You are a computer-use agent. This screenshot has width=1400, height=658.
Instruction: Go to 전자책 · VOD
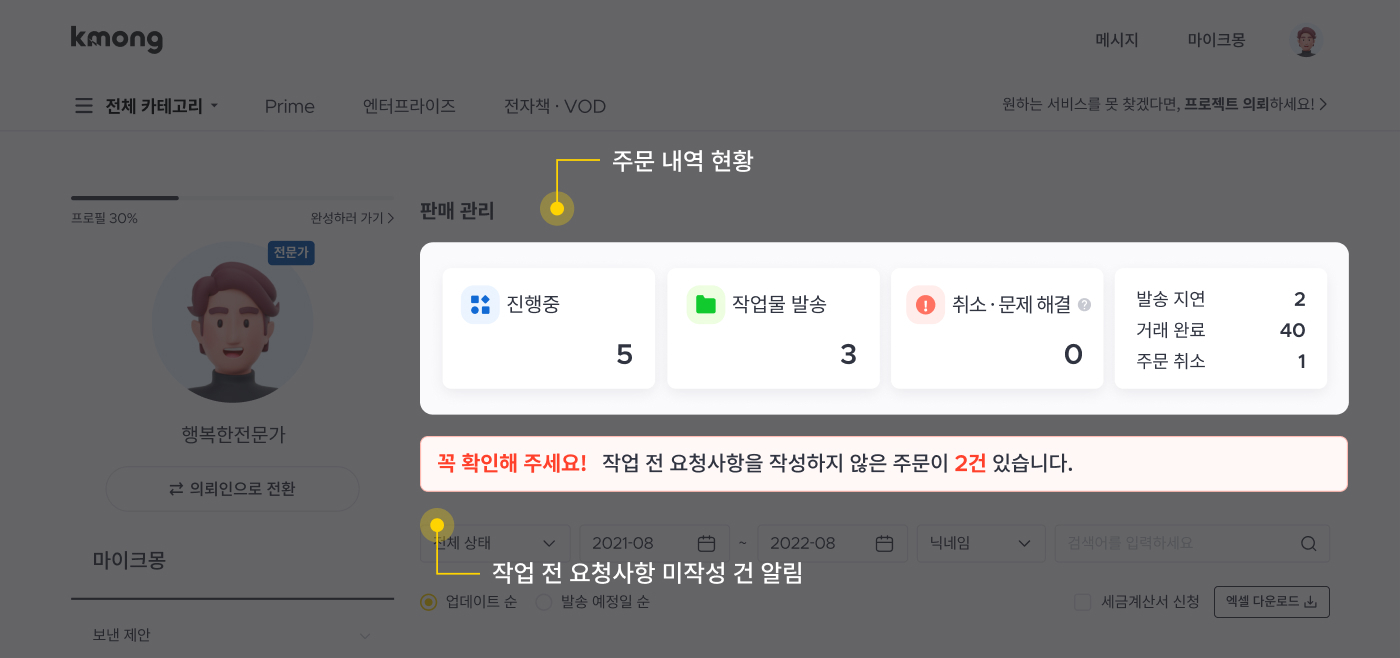click(555, 106)
